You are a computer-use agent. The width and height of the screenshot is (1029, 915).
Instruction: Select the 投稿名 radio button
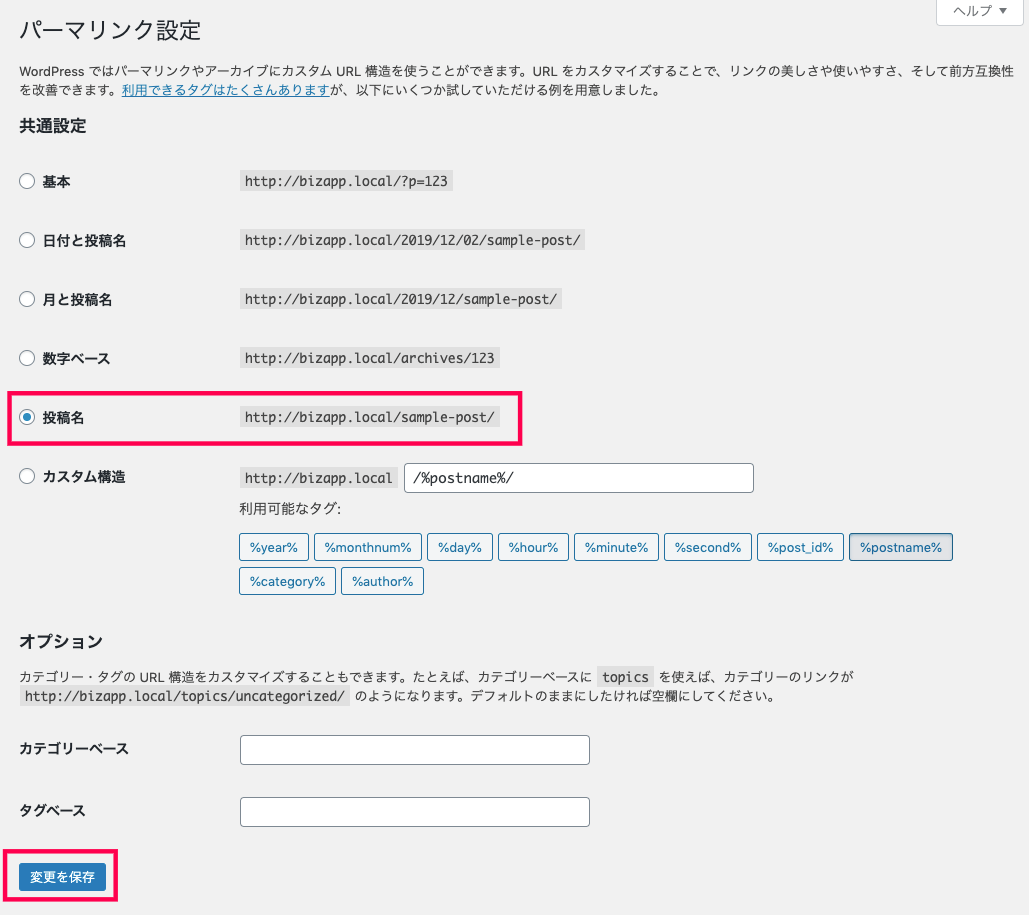point(27,417)
